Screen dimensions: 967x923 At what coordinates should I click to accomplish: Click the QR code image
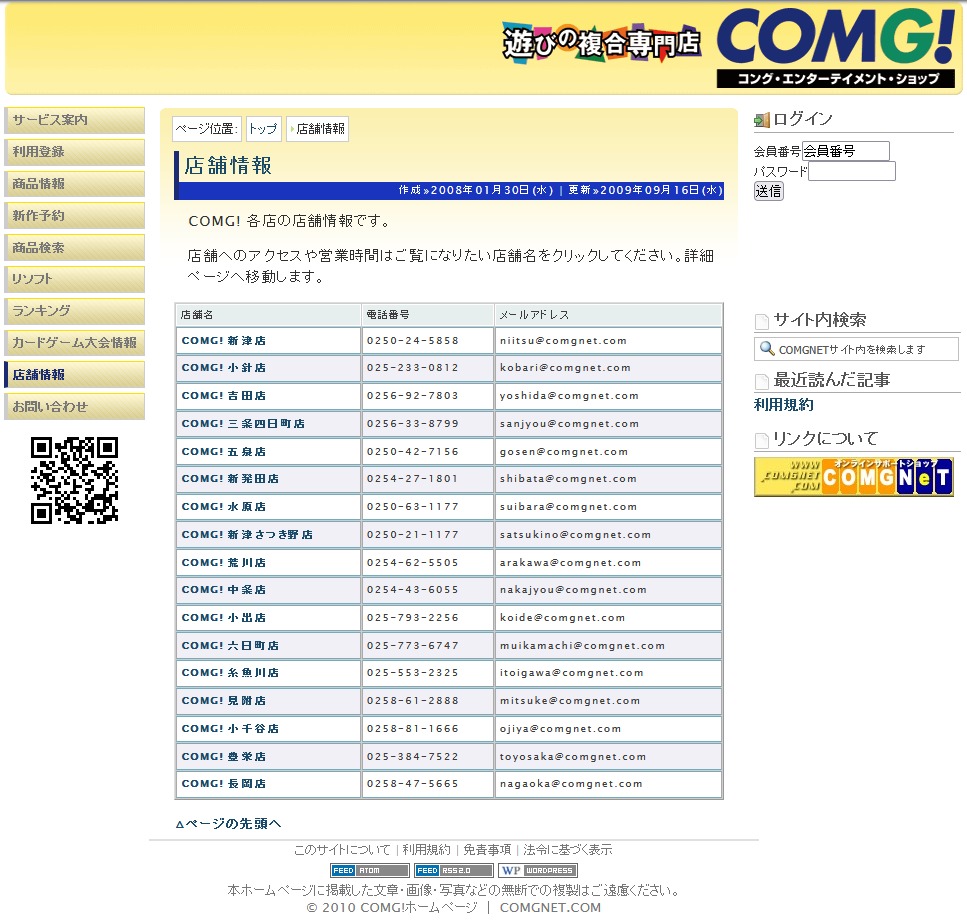[x=75, y=480]
